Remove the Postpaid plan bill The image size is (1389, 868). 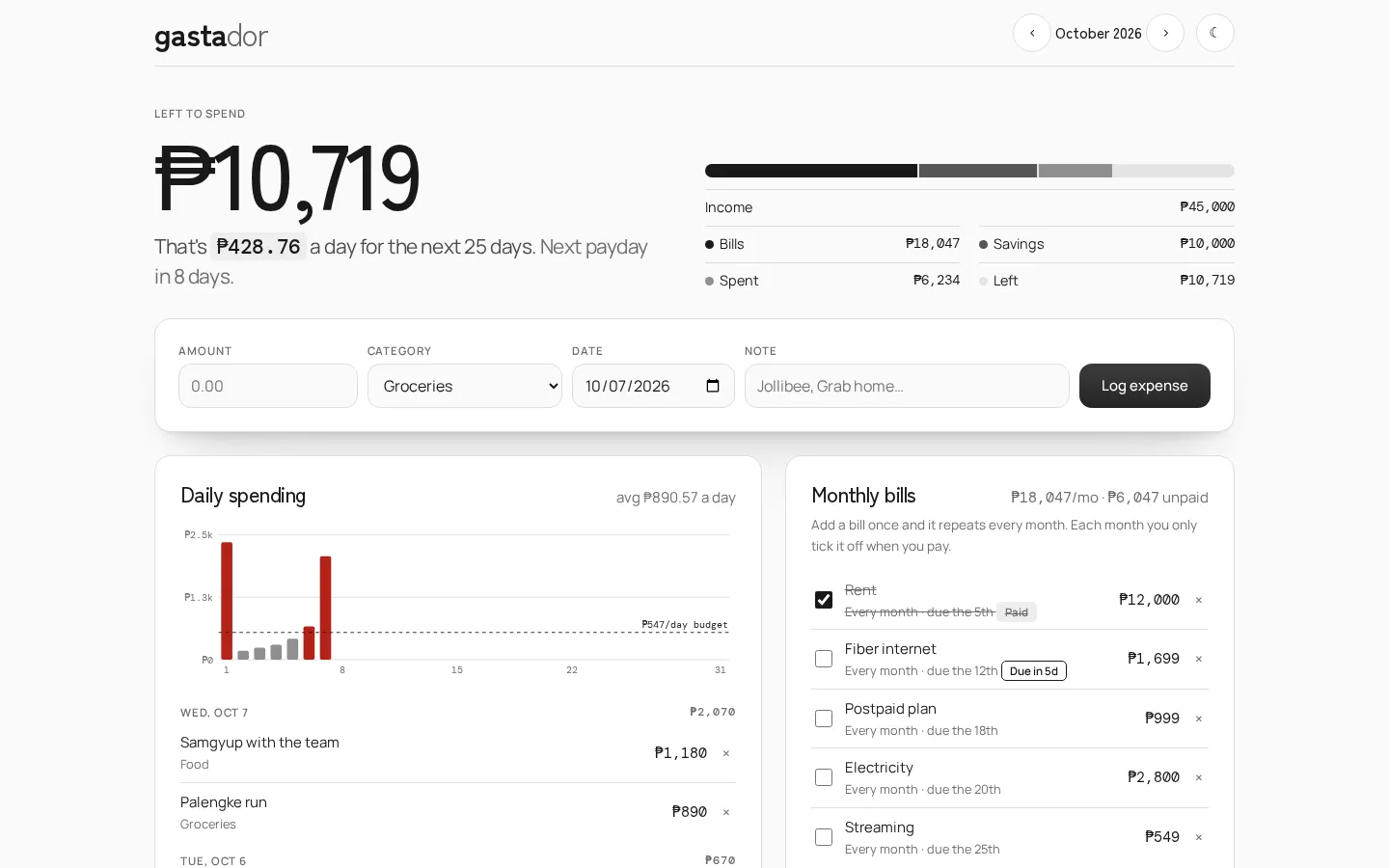coord(1199,719)
